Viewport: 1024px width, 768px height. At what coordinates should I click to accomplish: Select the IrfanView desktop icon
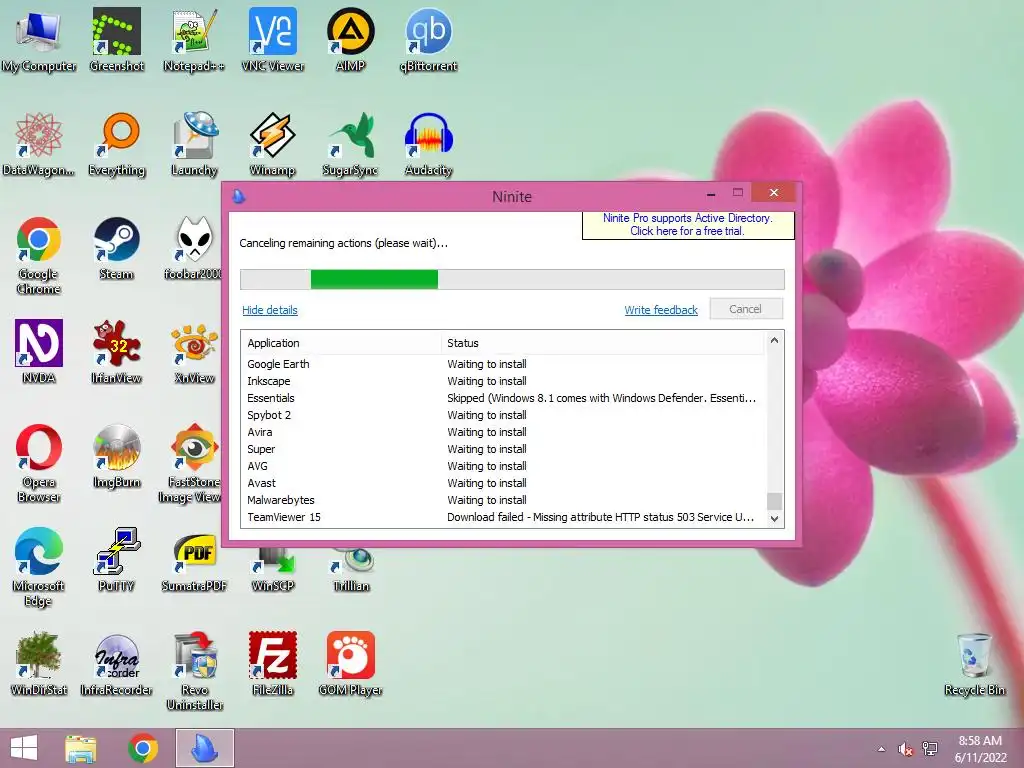click(116, 352)
